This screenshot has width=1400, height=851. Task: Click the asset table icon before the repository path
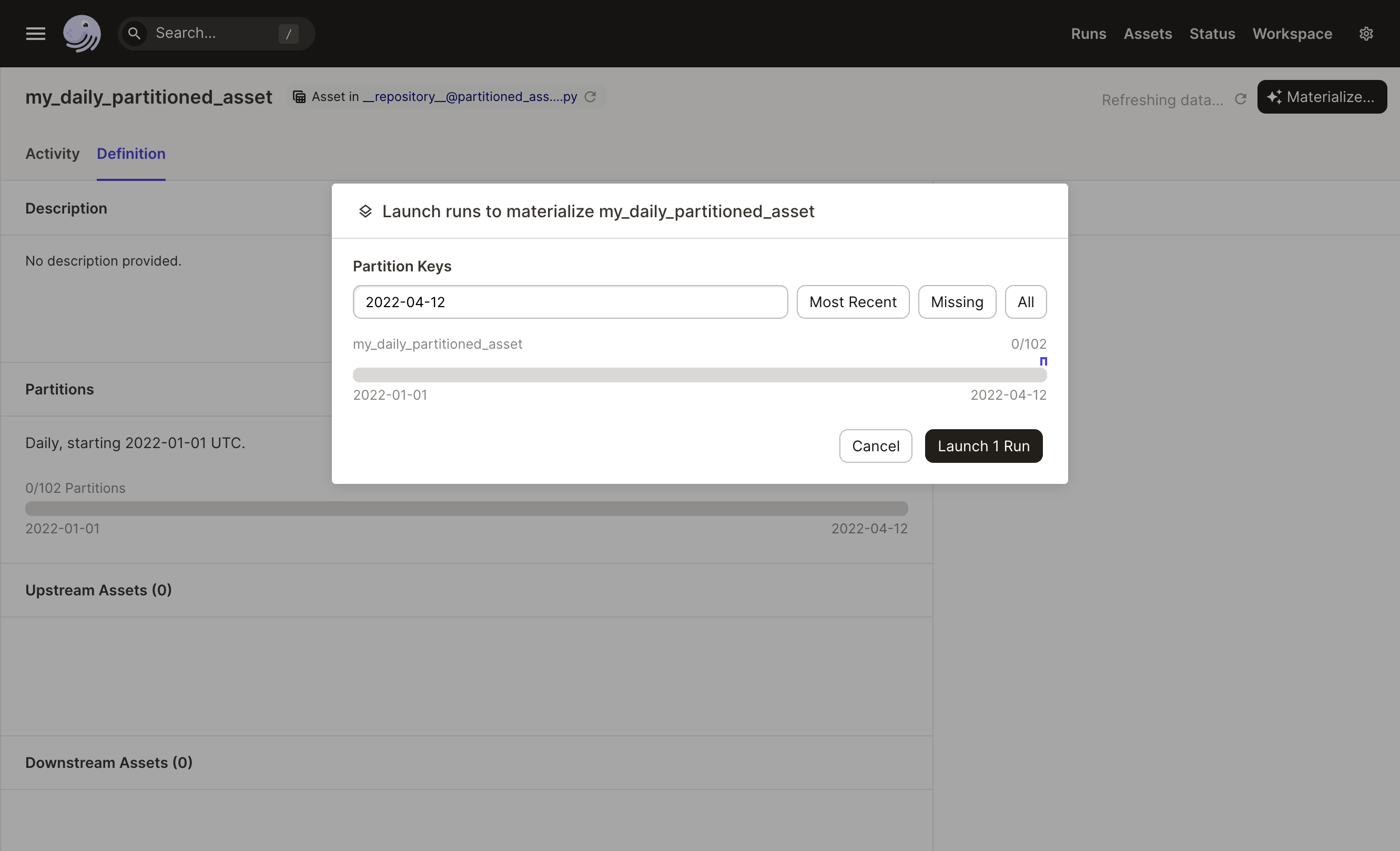point(299,97)
